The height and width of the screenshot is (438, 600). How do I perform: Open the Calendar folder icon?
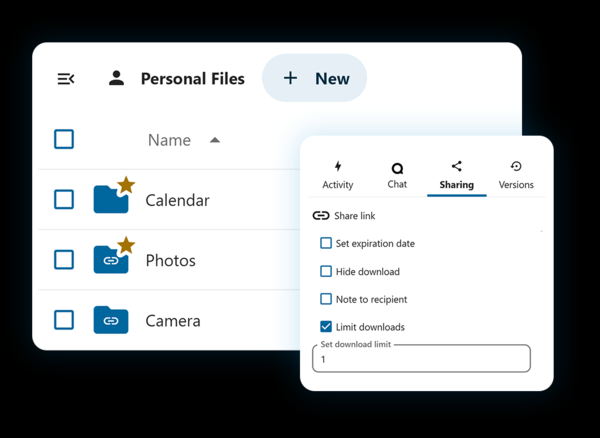[110, 200]
